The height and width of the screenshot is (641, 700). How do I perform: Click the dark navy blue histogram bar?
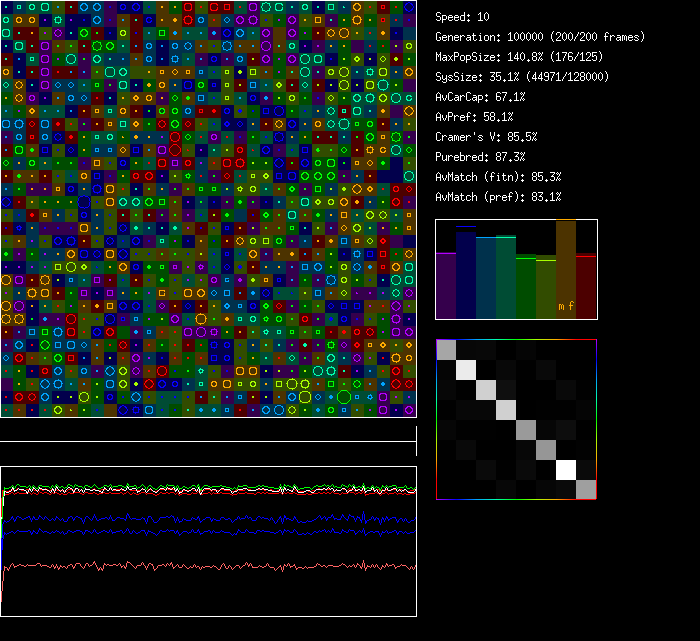click(466, 272)
